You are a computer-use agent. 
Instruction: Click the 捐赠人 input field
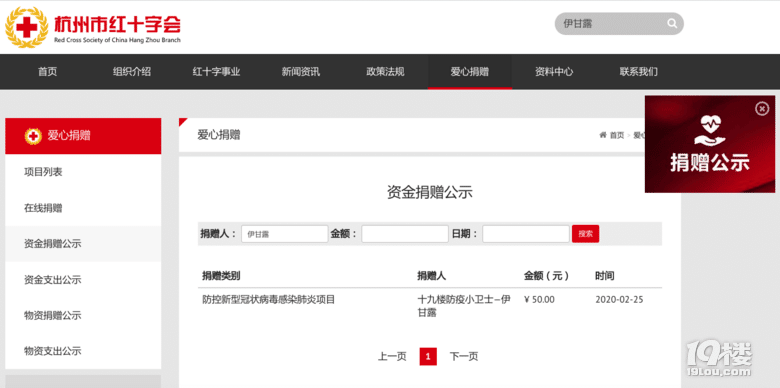285,234
